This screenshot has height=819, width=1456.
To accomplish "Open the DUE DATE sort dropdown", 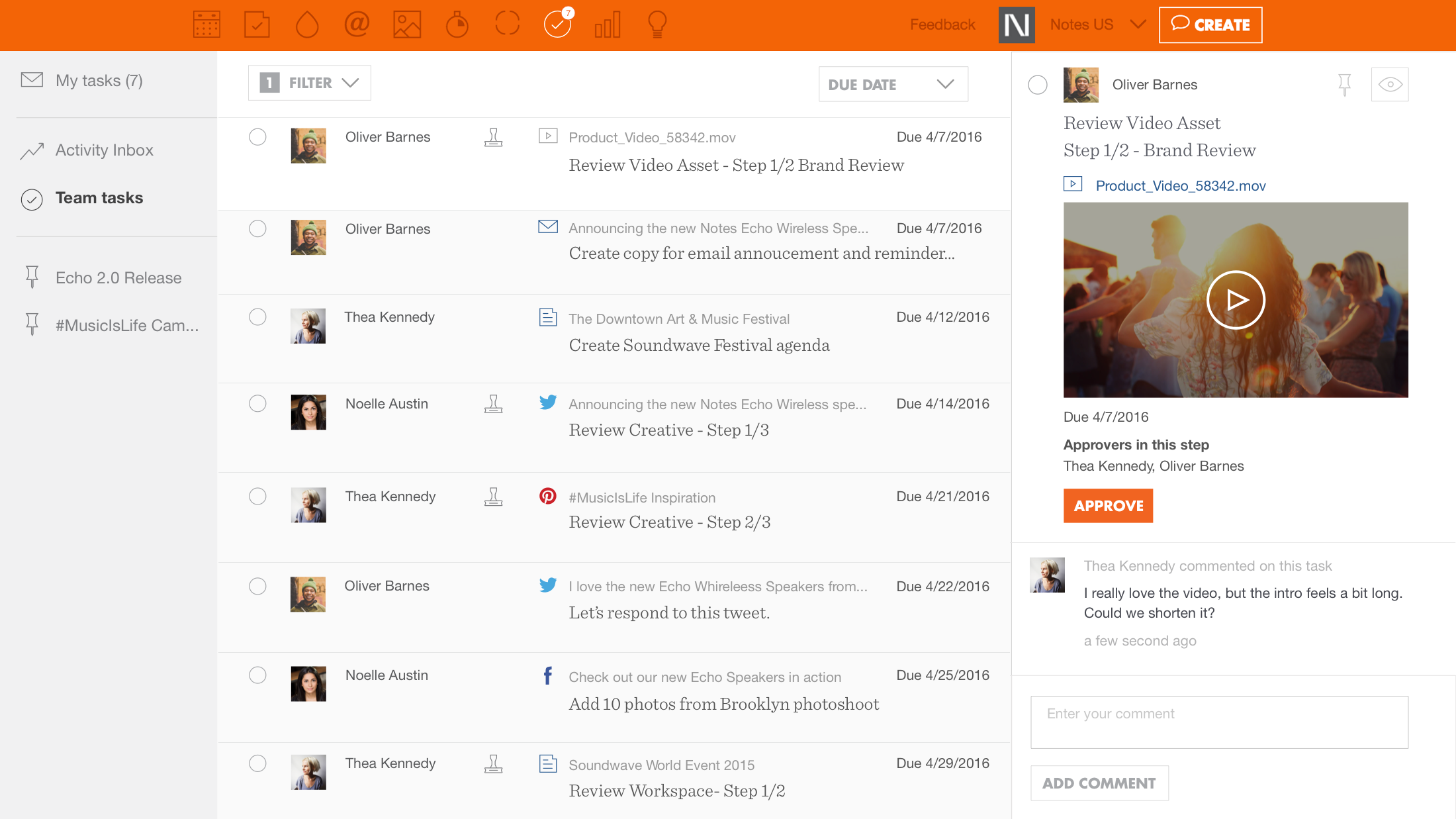I will click(893, 84).
